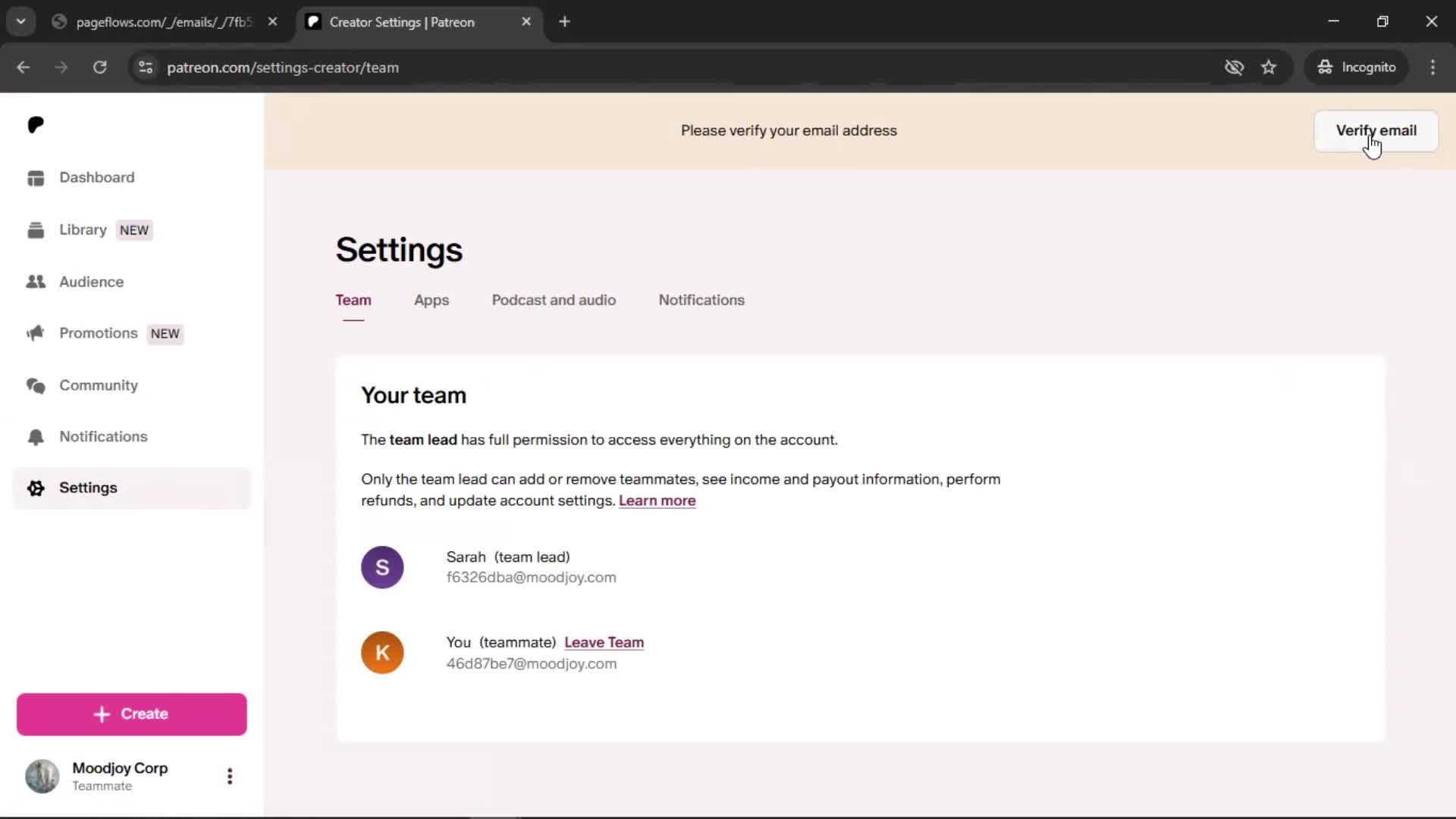Click the pink Create button

(x=131, y=714)
